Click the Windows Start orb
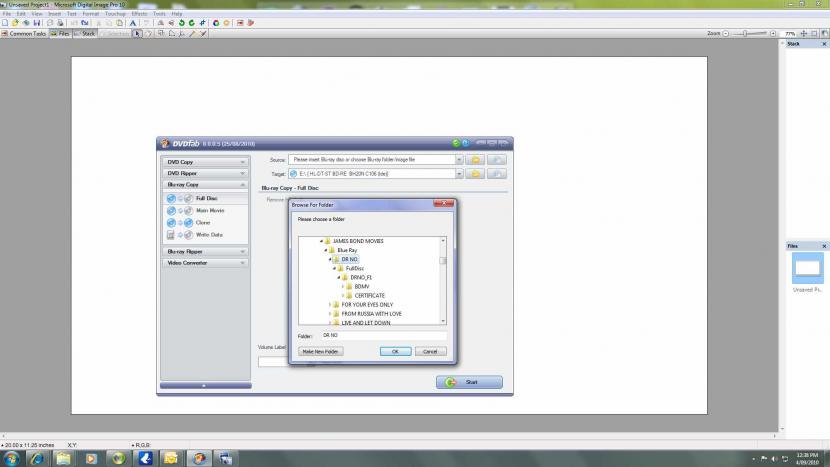 coord(11,459)
